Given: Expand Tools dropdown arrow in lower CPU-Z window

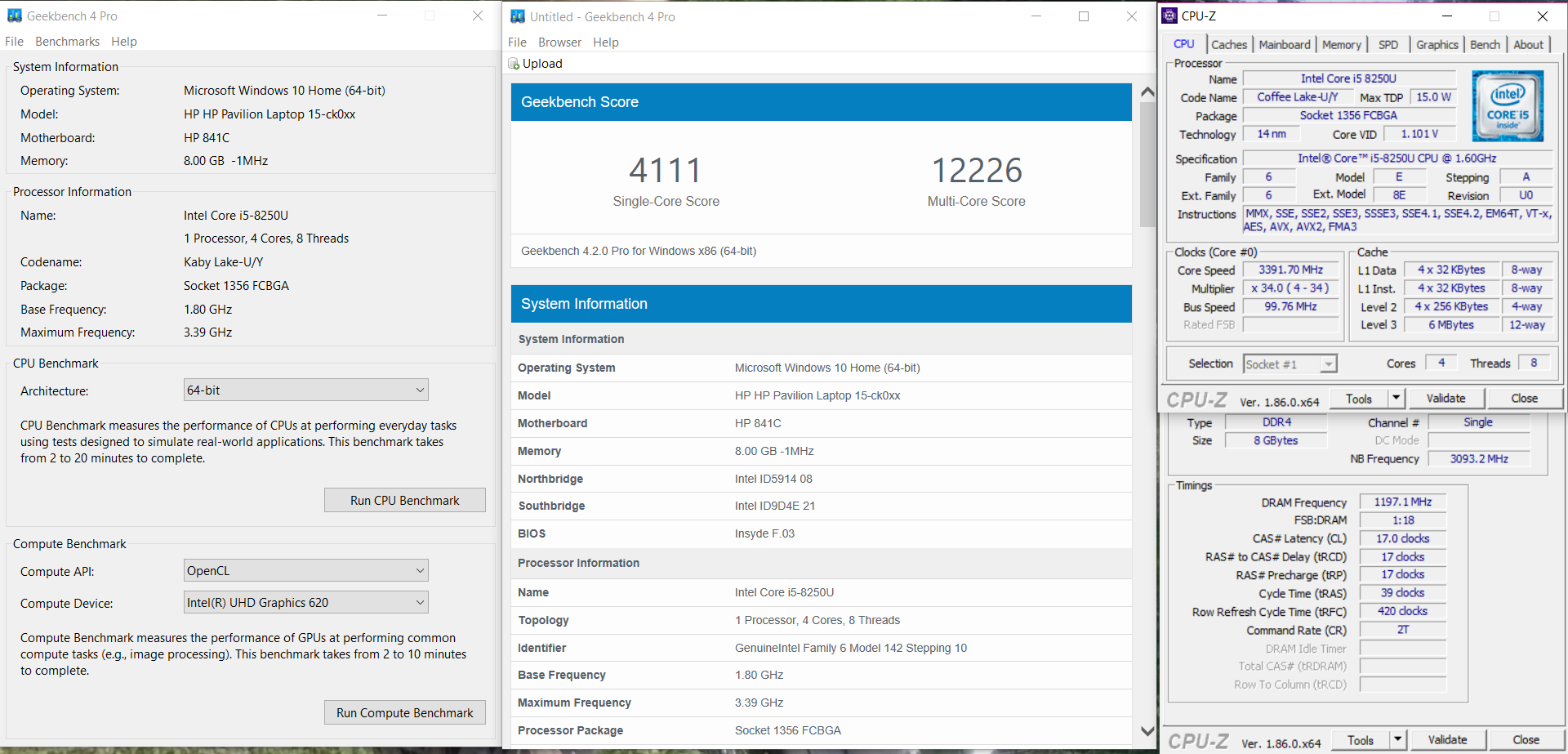Looking at the screenshot, I should pos(1397,740).
